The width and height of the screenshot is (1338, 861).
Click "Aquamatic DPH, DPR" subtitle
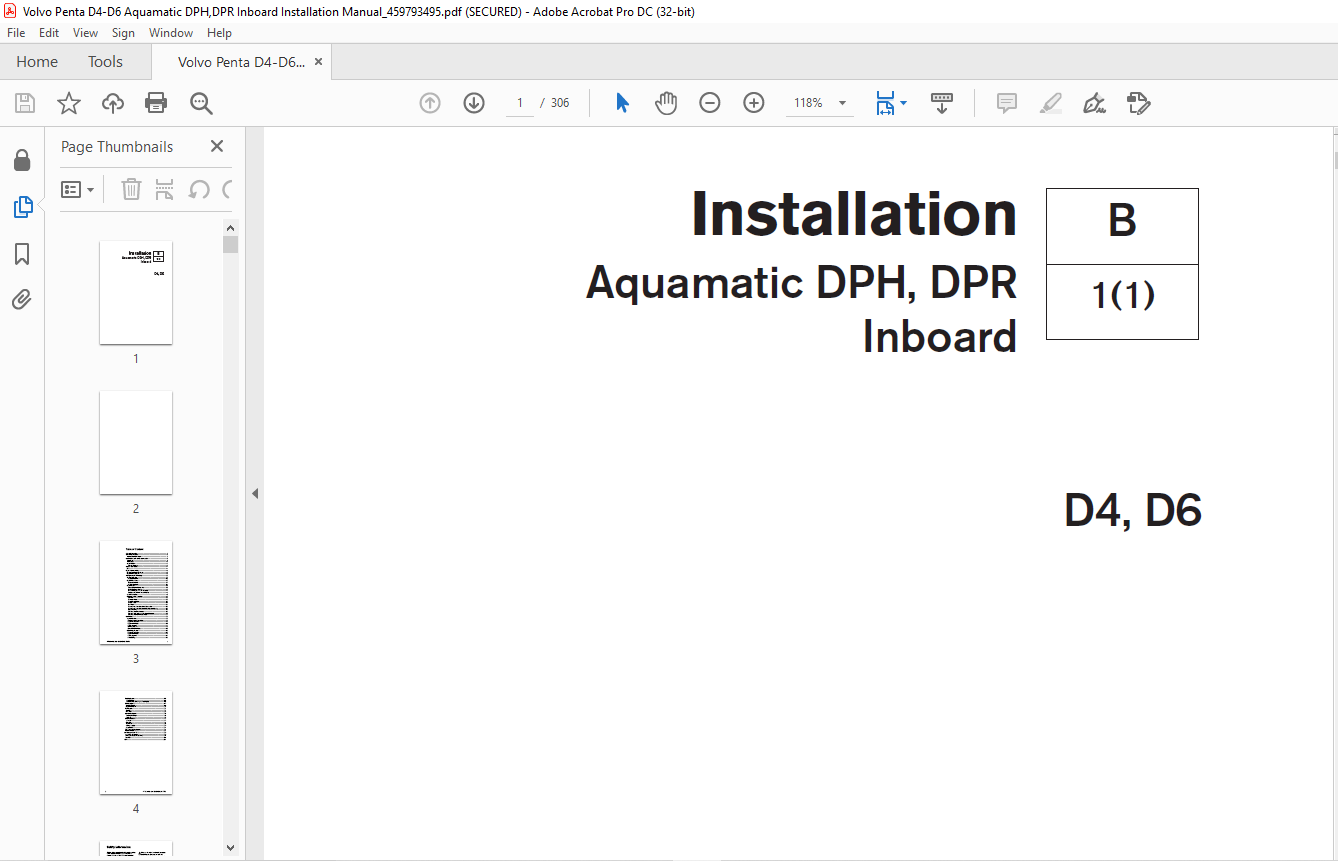(x=802, y=282)
